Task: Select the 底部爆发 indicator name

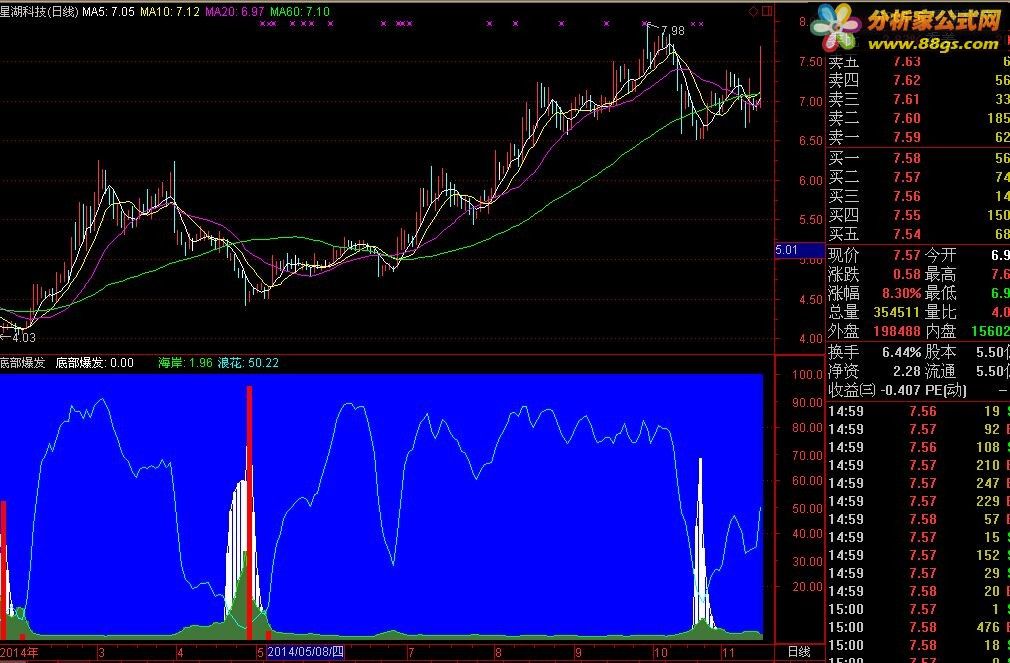Action: 23,363
